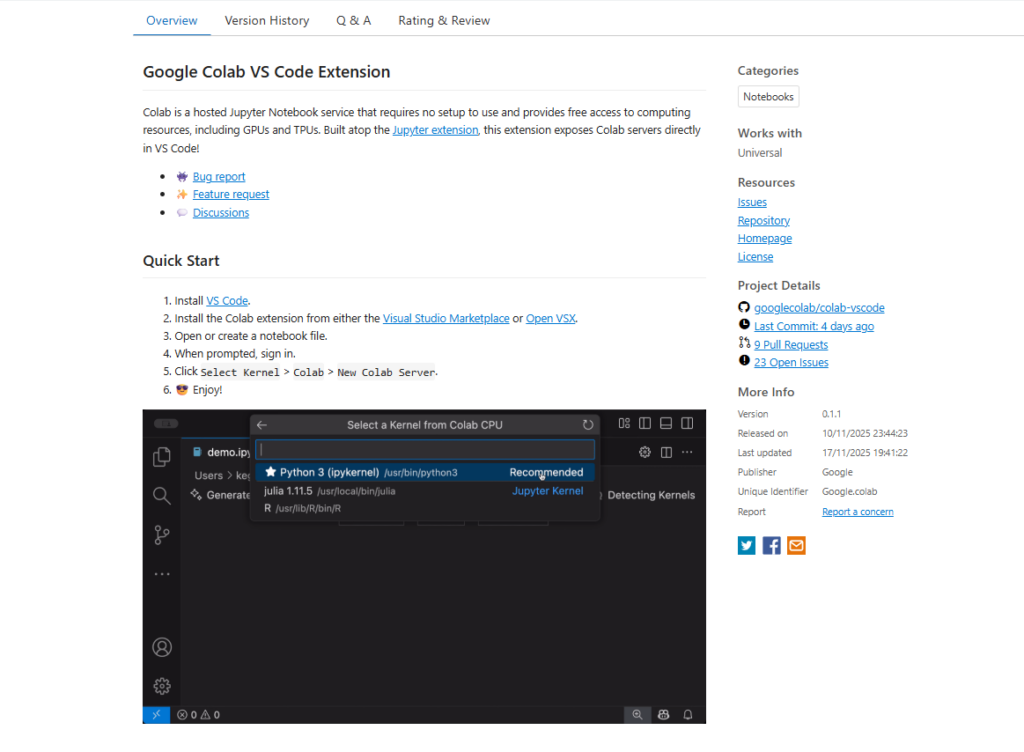Click the Generate button in notebook toolbar

pyautogui.click(x=220, y=495)
